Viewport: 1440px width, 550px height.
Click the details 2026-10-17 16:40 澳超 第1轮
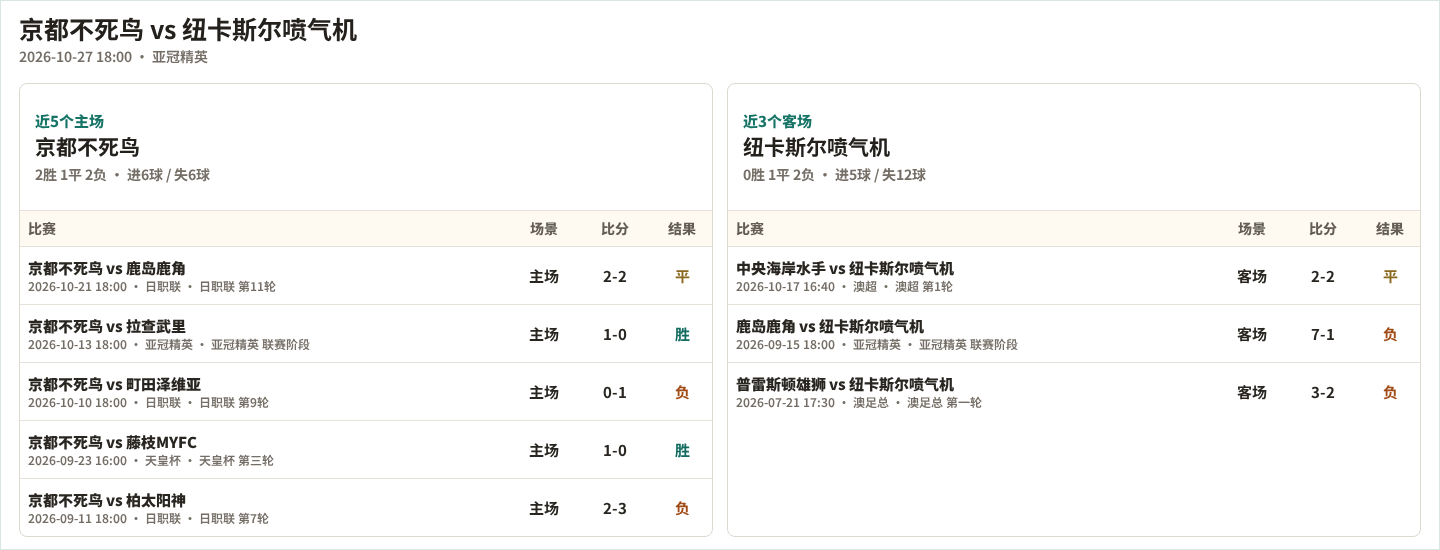pos(844,287)
